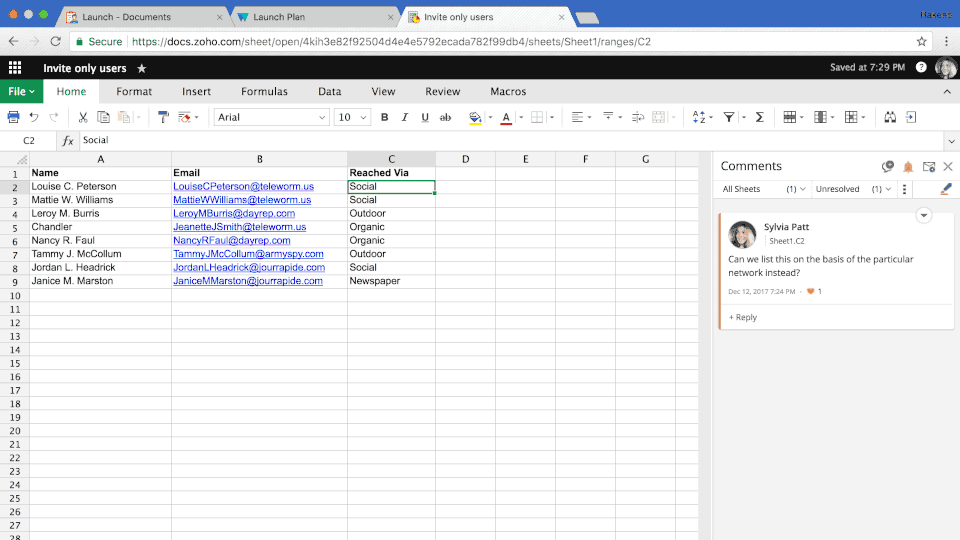Select the Paint Format tool
The image size is (960, 540).
(x=164, y=117)
